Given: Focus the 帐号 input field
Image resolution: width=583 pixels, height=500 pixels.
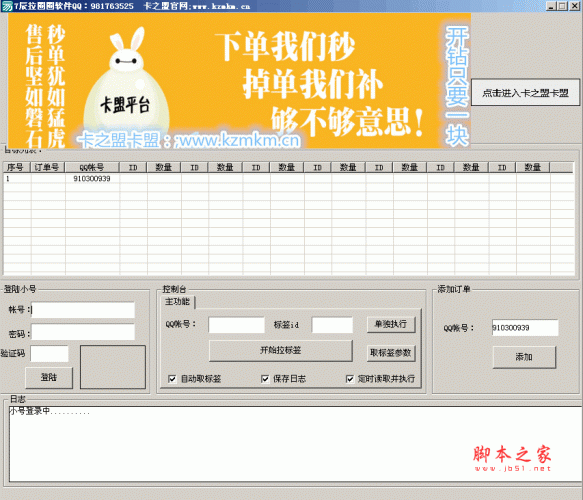Looking at the screenshot, I should [83, 310].
